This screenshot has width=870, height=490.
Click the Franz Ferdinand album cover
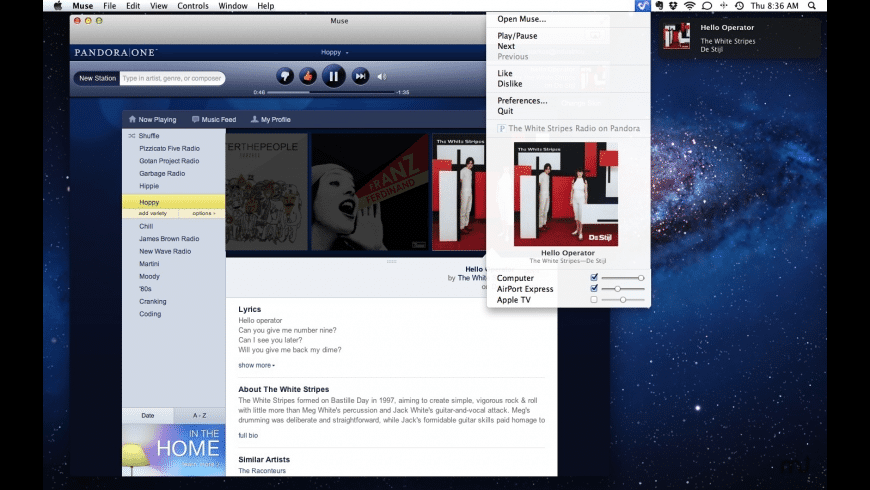(x=370, y=192)
